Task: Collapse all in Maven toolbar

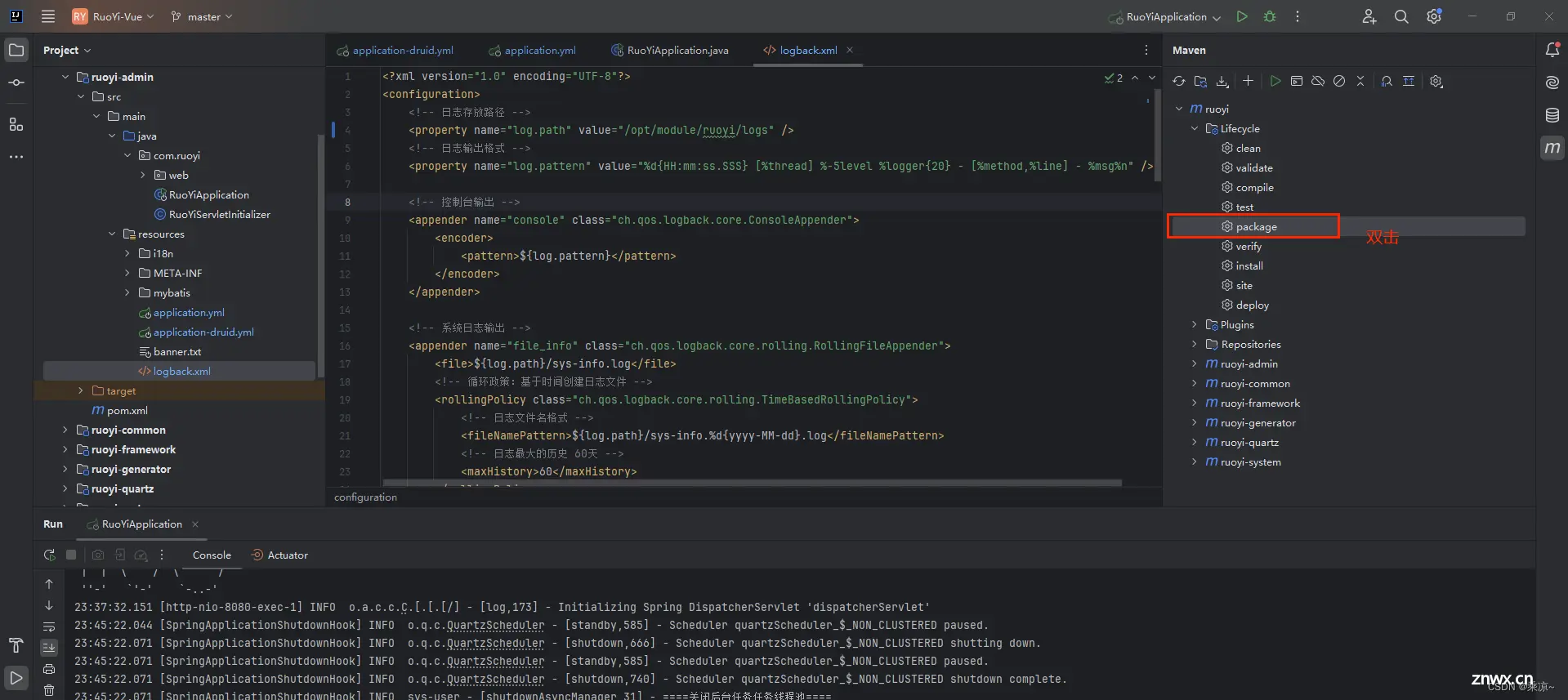Action: [1360, 81]
